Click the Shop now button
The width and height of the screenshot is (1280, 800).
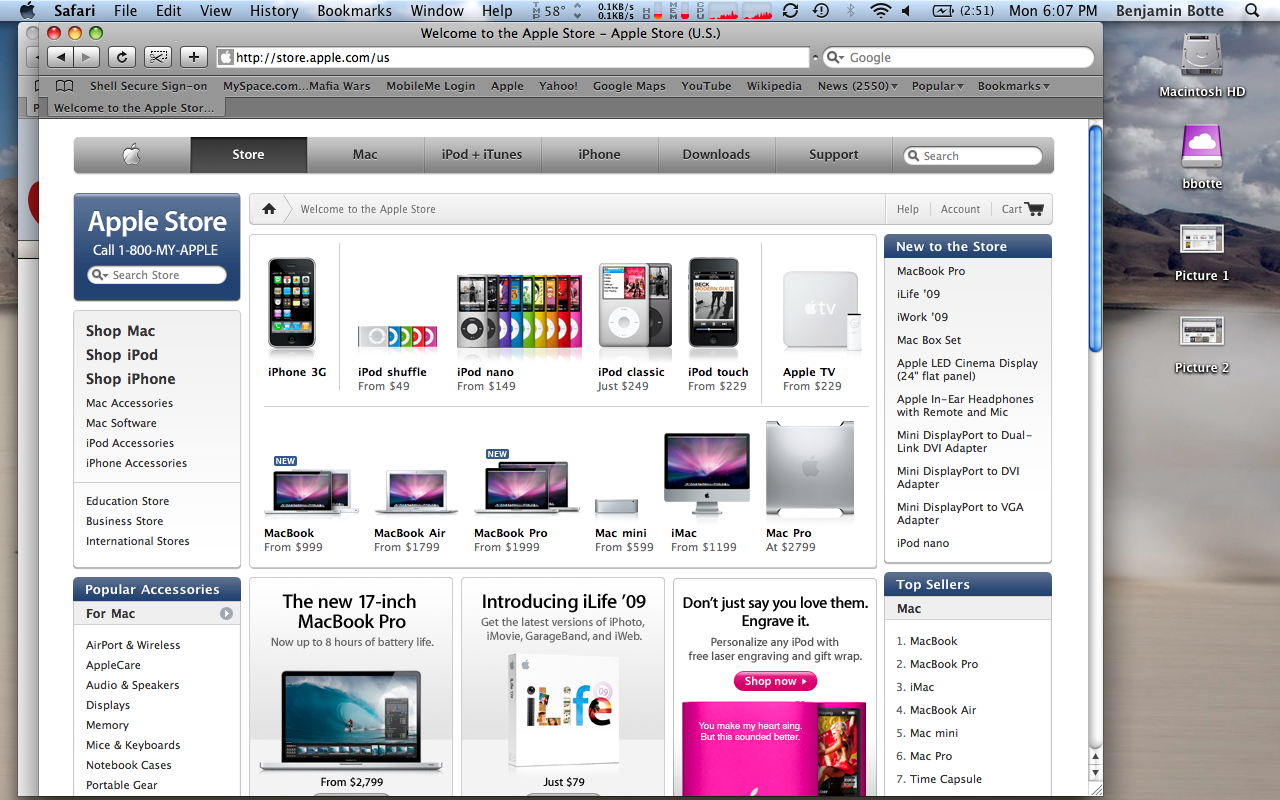775,681
